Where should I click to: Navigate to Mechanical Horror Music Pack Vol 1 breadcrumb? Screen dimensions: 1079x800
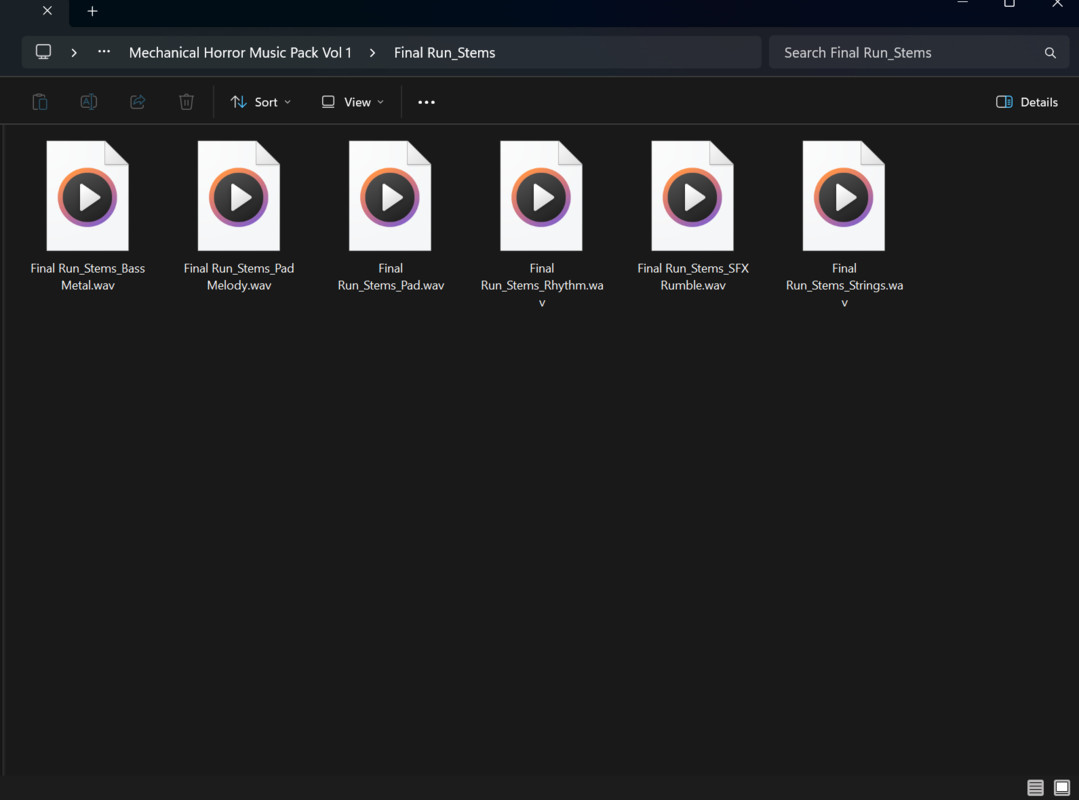pyautogui.click(x=240, y=53)
